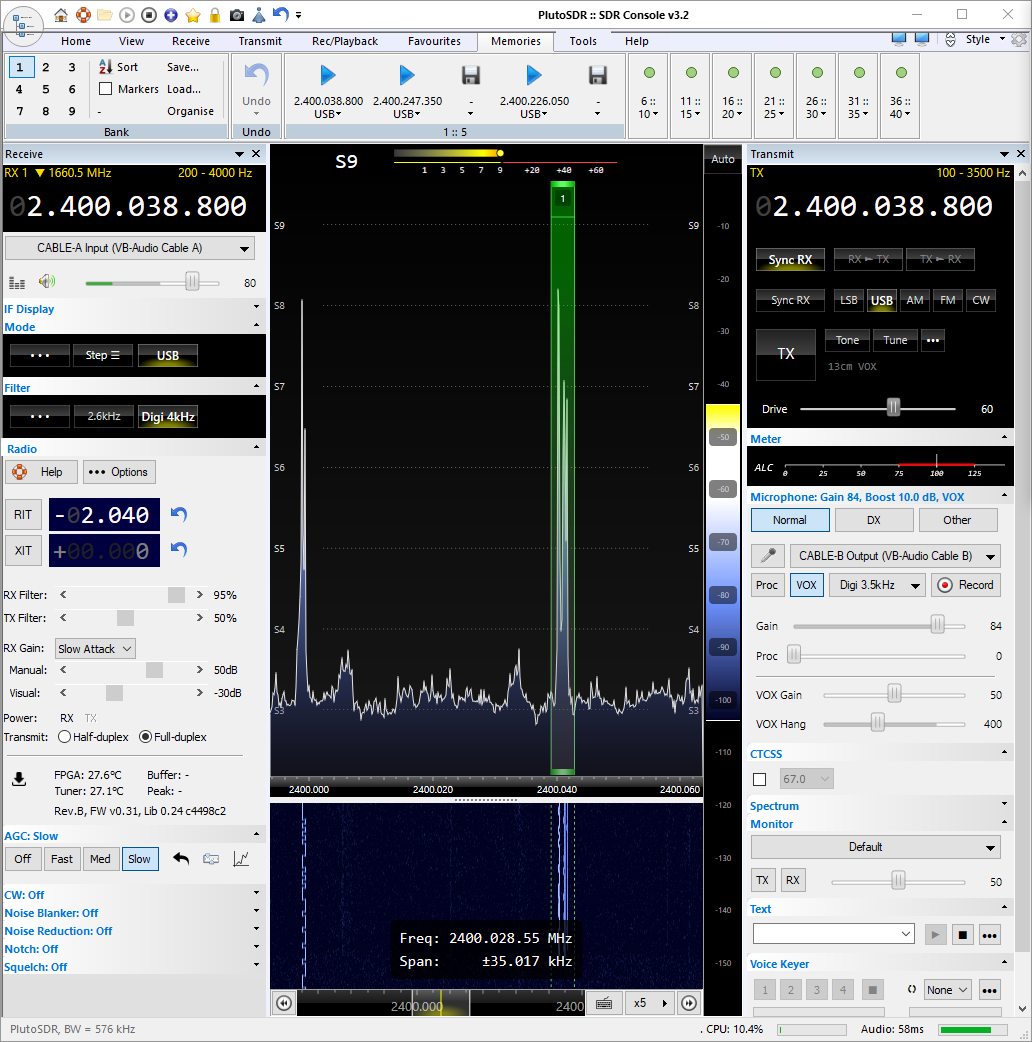Expand the Digi 3.5kHz filter dropdown
1032x1042 pixels.
(x=877, y=585)
